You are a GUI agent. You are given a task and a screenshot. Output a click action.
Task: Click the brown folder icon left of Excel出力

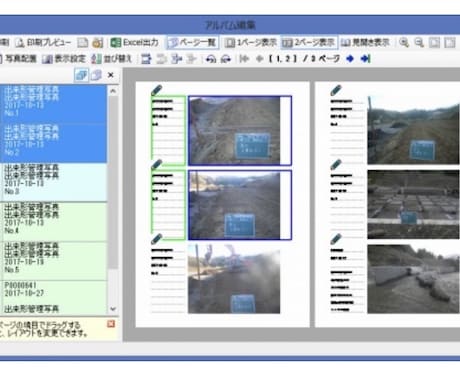point(98,42)
